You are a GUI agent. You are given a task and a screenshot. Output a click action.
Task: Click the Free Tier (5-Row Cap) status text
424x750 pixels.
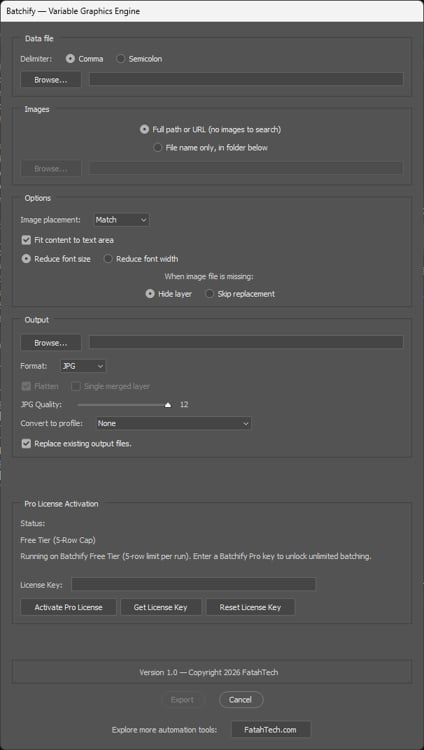(x=58, y=540)
